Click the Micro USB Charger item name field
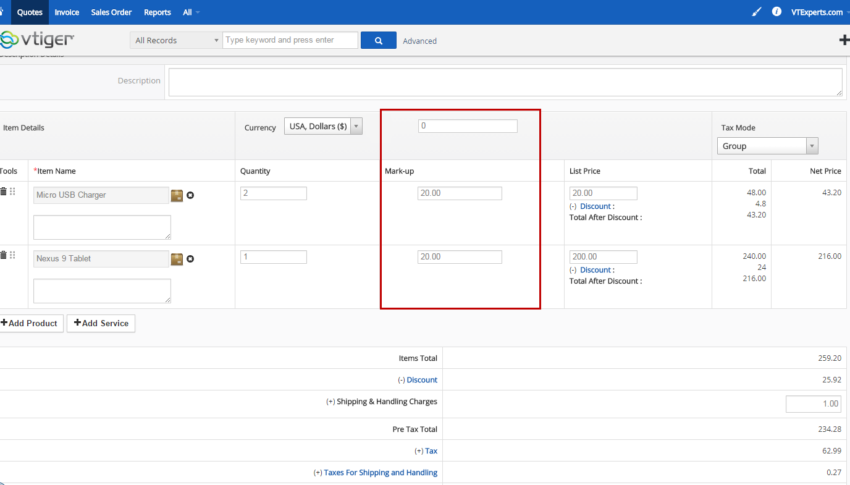Screen dimensions: 850x485 coord(101,195)
